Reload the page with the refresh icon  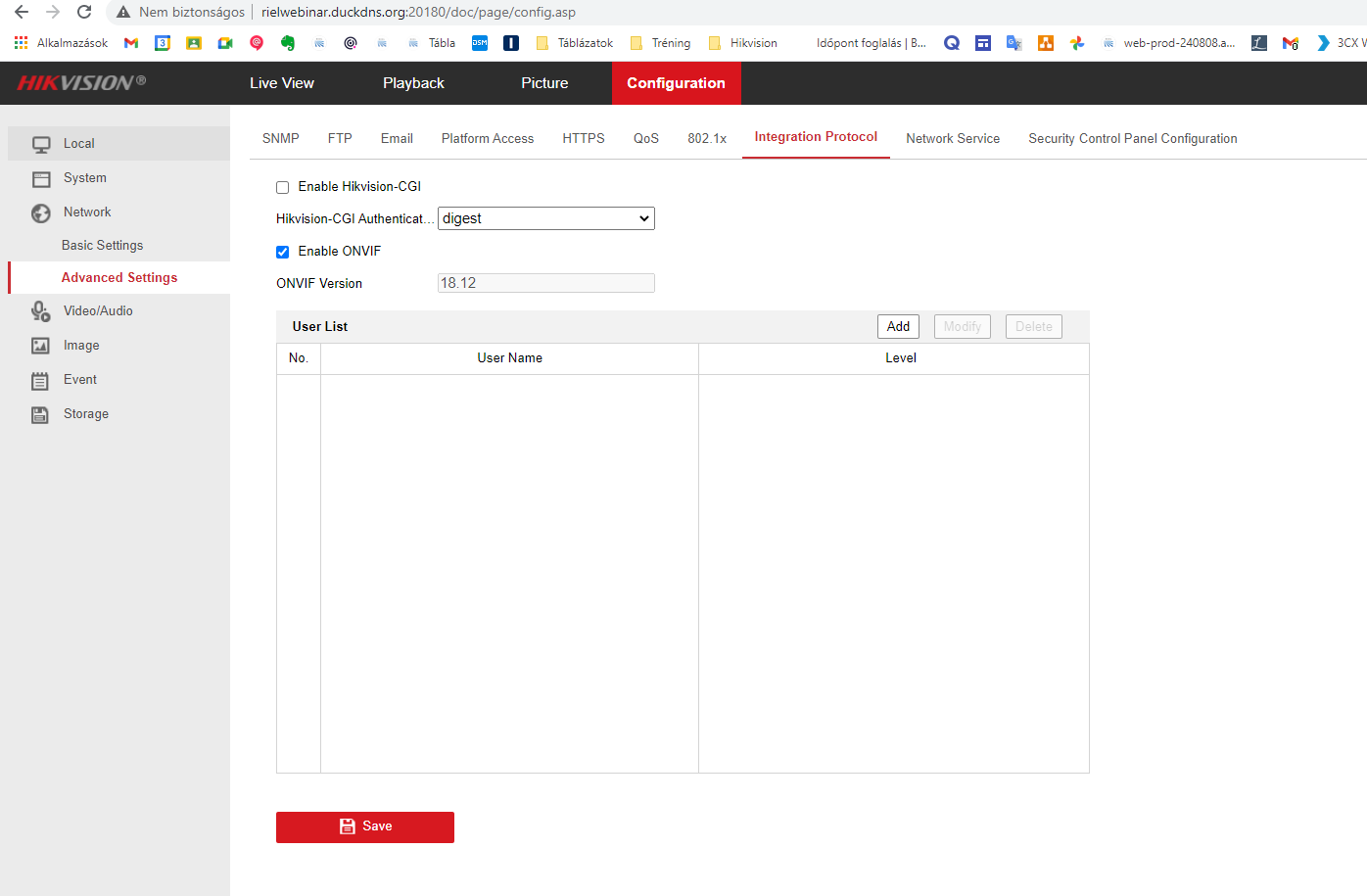(x=84, y=12)
